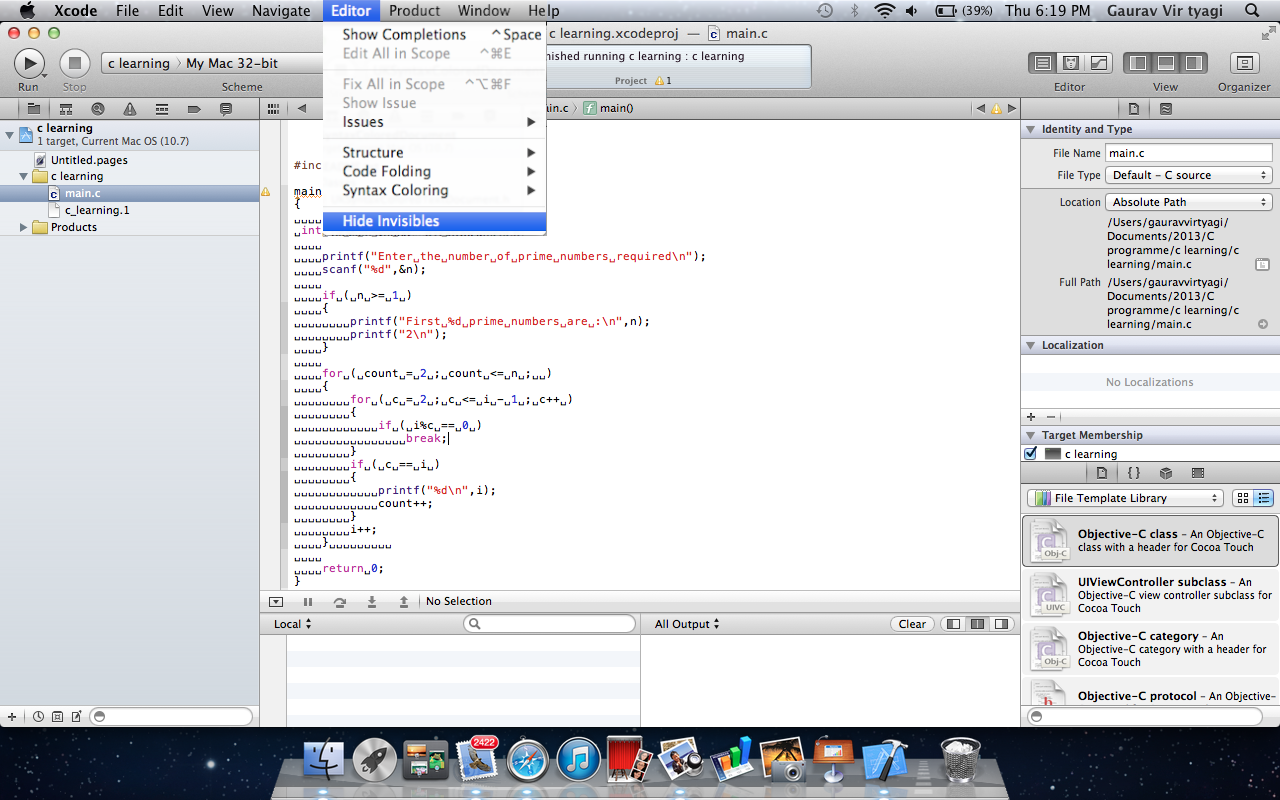The image size is (1280, 800).
Task: Choose Hide Invisibles from Editor menu
Action: (x=391, y=221)
